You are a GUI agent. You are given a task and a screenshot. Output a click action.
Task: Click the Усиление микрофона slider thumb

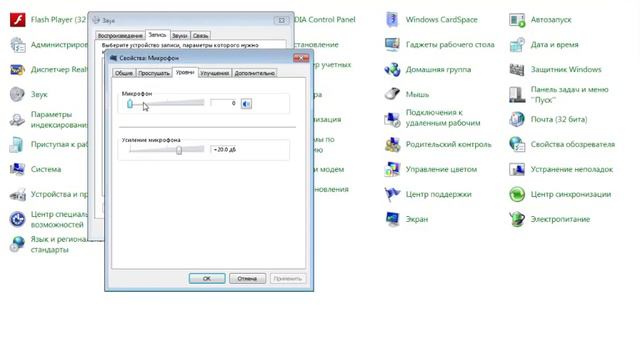point(179,150)
